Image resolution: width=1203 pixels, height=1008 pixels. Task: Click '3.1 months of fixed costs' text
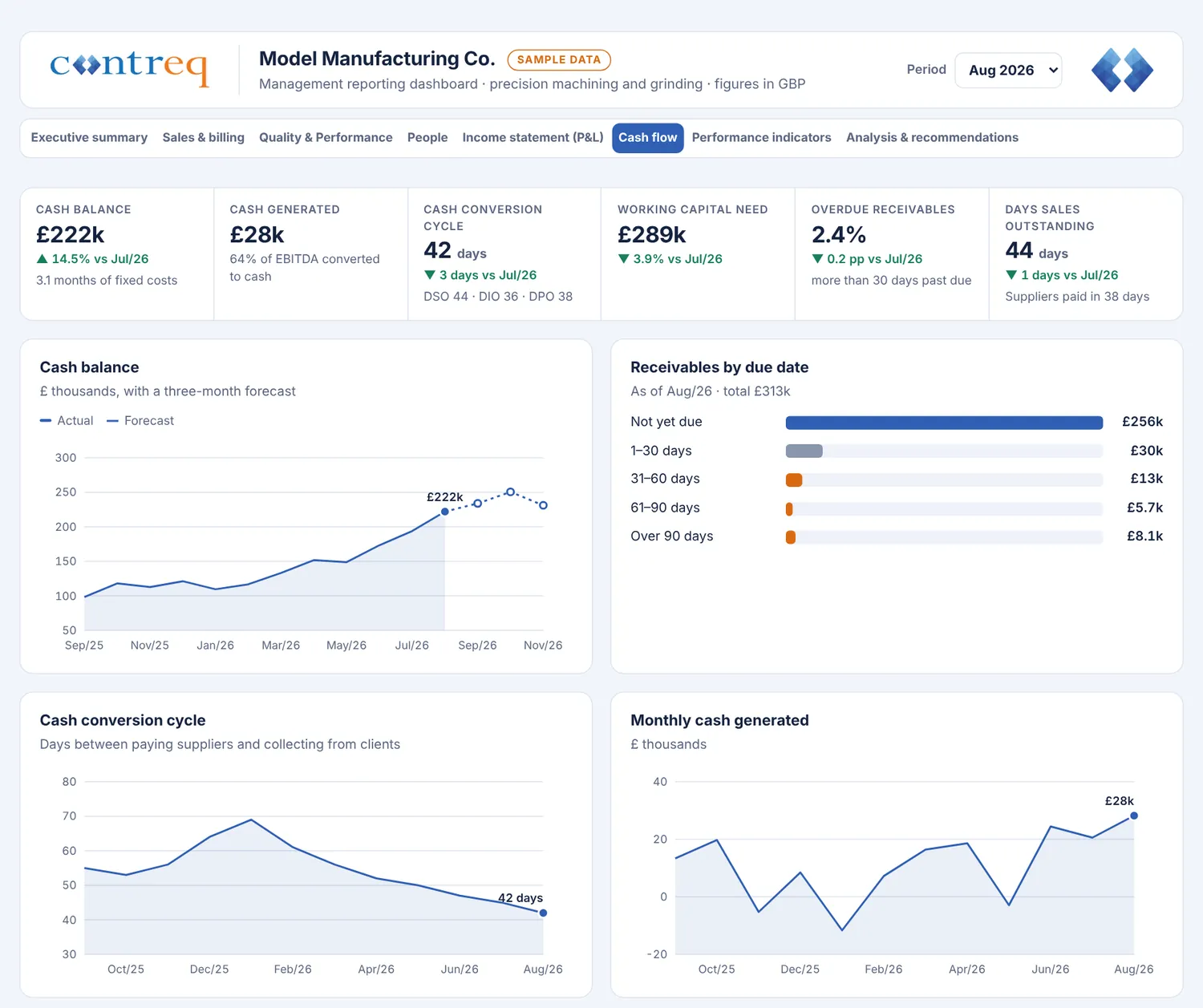click(x=107, y=281)
